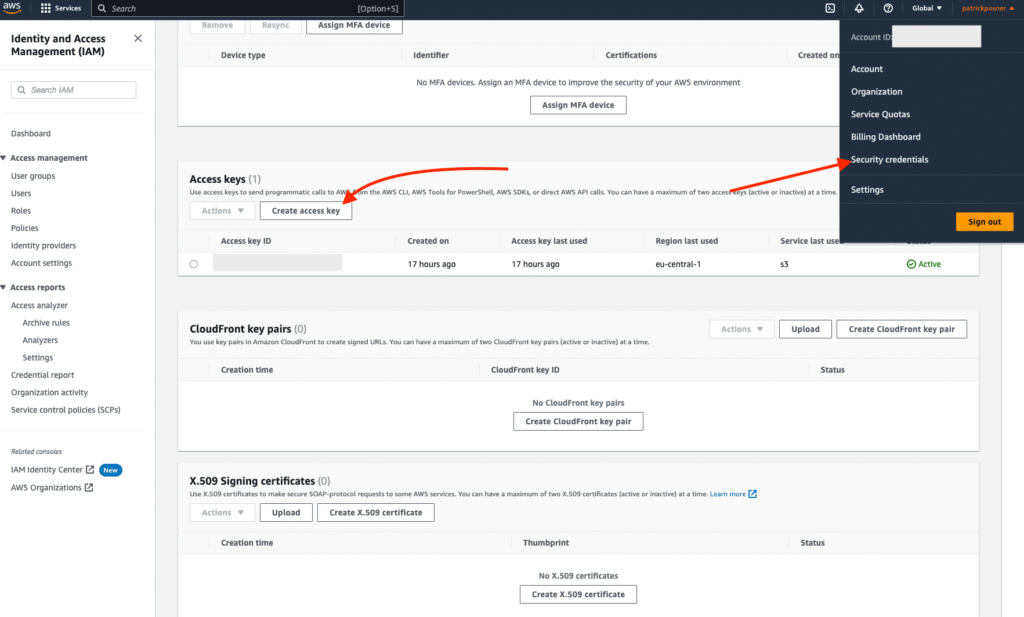Open the patrickposner account menu

pos(987,8)
